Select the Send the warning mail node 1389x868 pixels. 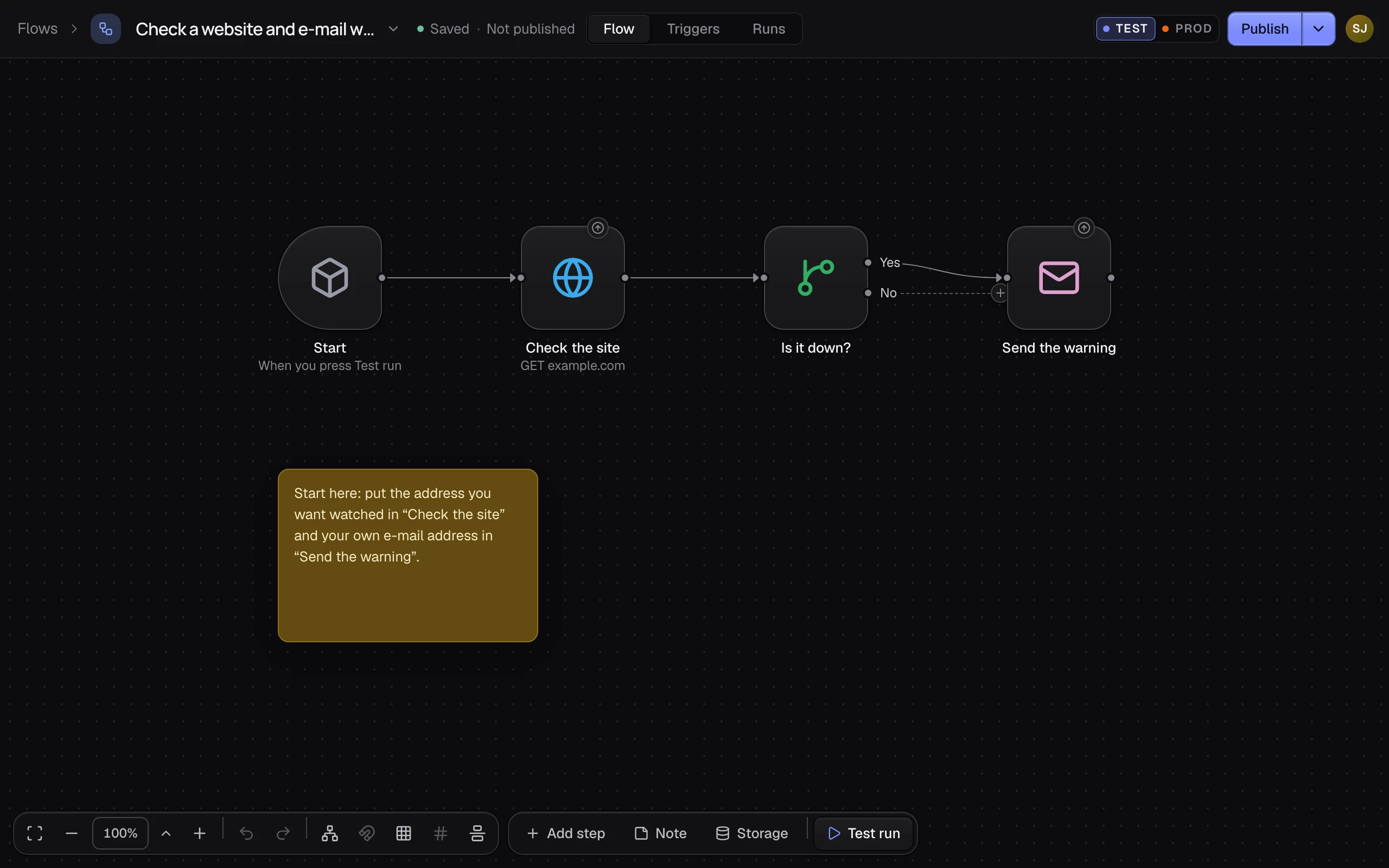(1059, 278)
